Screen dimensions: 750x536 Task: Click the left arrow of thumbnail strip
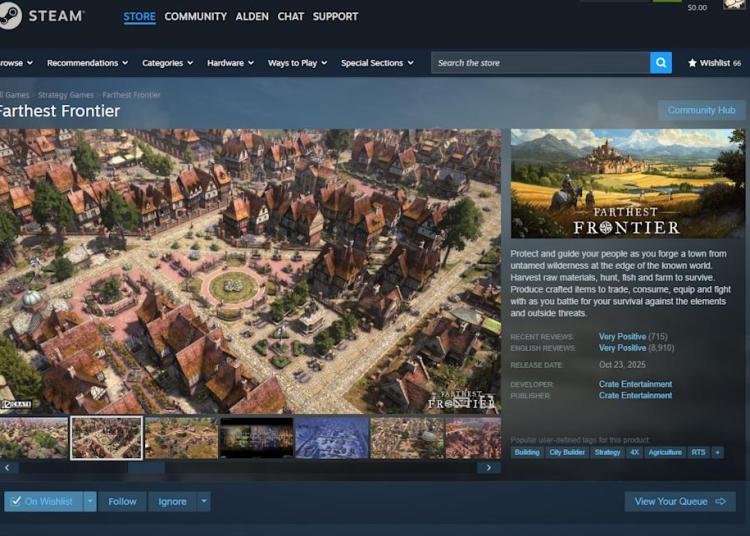point(7,468)
